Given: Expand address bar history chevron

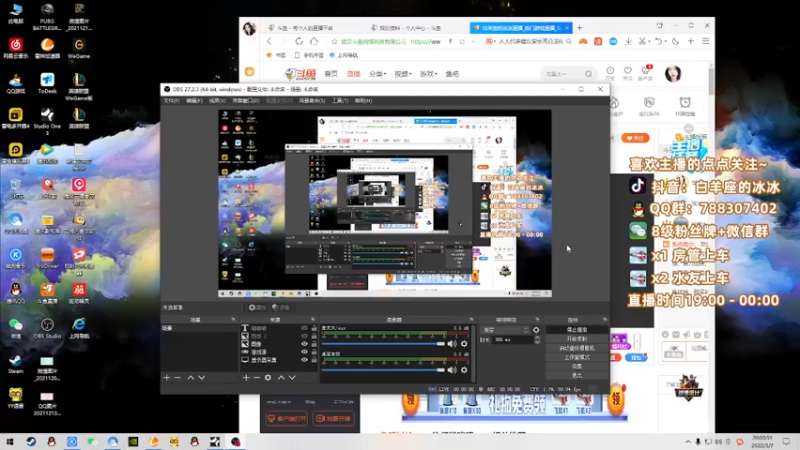Looking at the screenshot, I should pyautogui.click(x=473, y=41).
